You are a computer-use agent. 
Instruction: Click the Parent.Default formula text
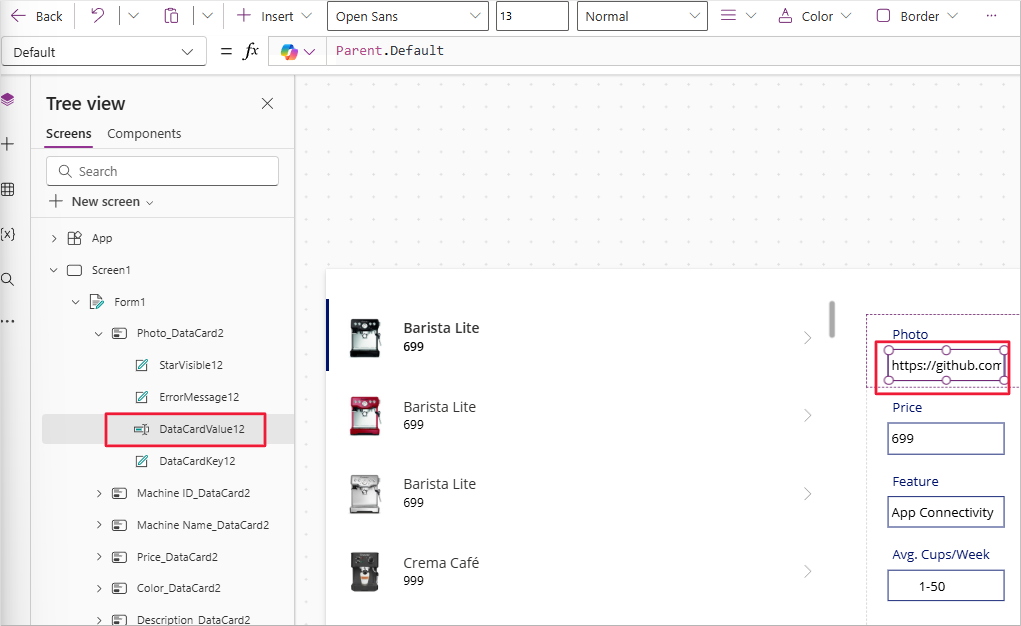click(389, 51)
